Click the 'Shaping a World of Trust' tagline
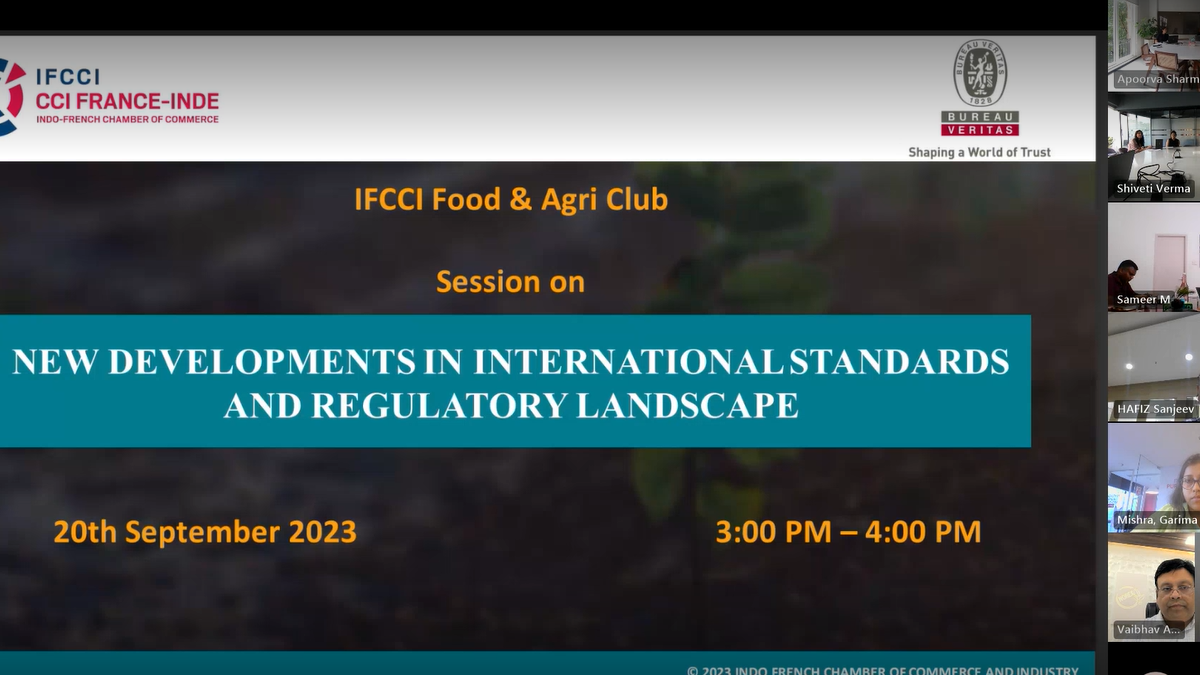This screenshot has width=1200, height=675. (979, 152)
